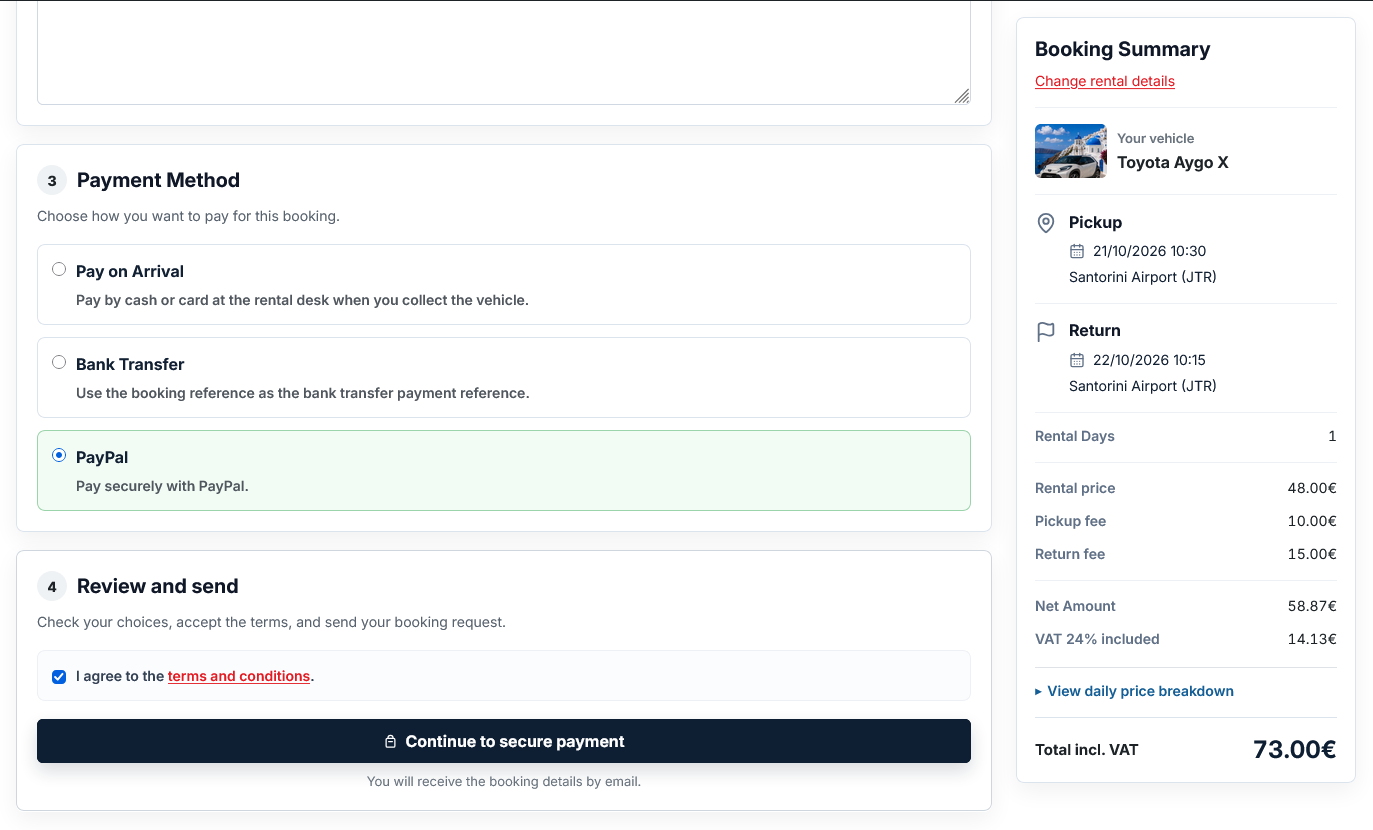Open the terms and conditions link
The height and width of the screenshot is (830, 1373).
(239, 676)
